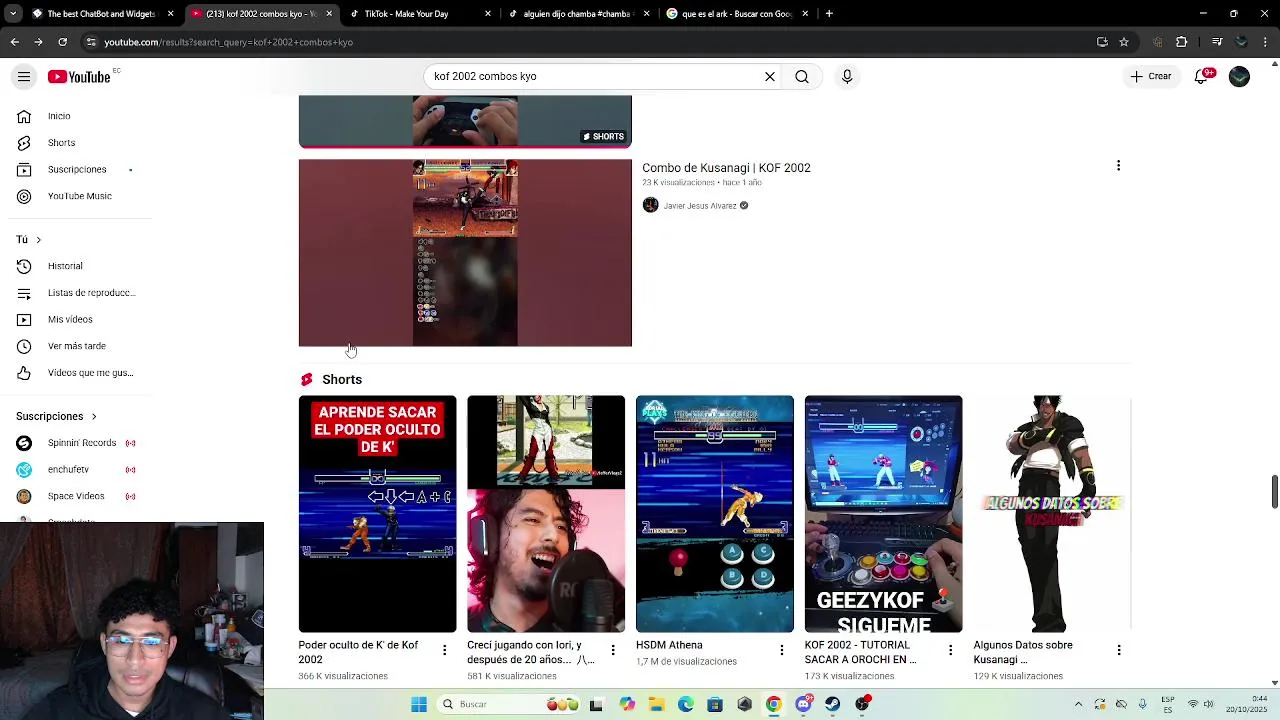Open Javier Jesus Alvarez channel link
Viewport: 1280px width, 720px height.
point(700,206)
